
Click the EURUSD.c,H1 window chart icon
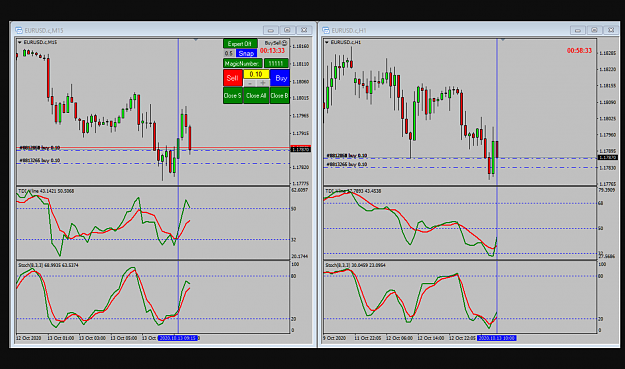click(x=326, y=30)
